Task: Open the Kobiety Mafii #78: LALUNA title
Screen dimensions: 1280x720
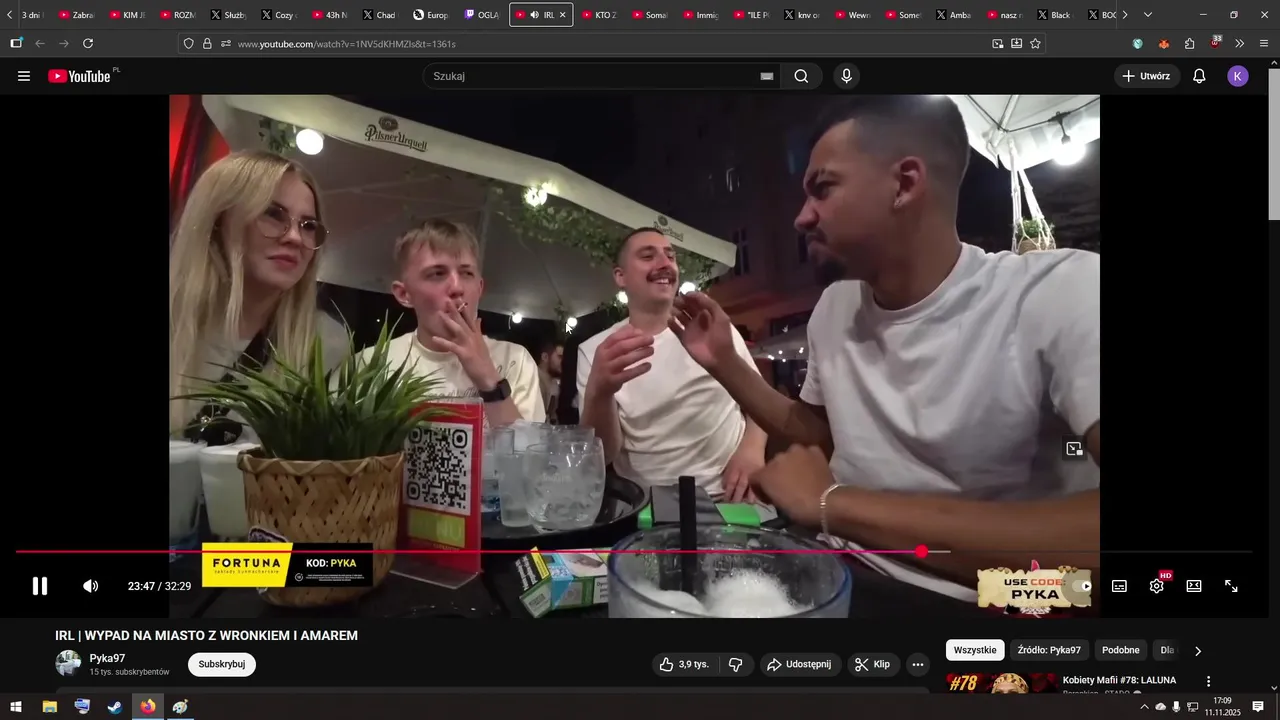Action: (1119, 680)
